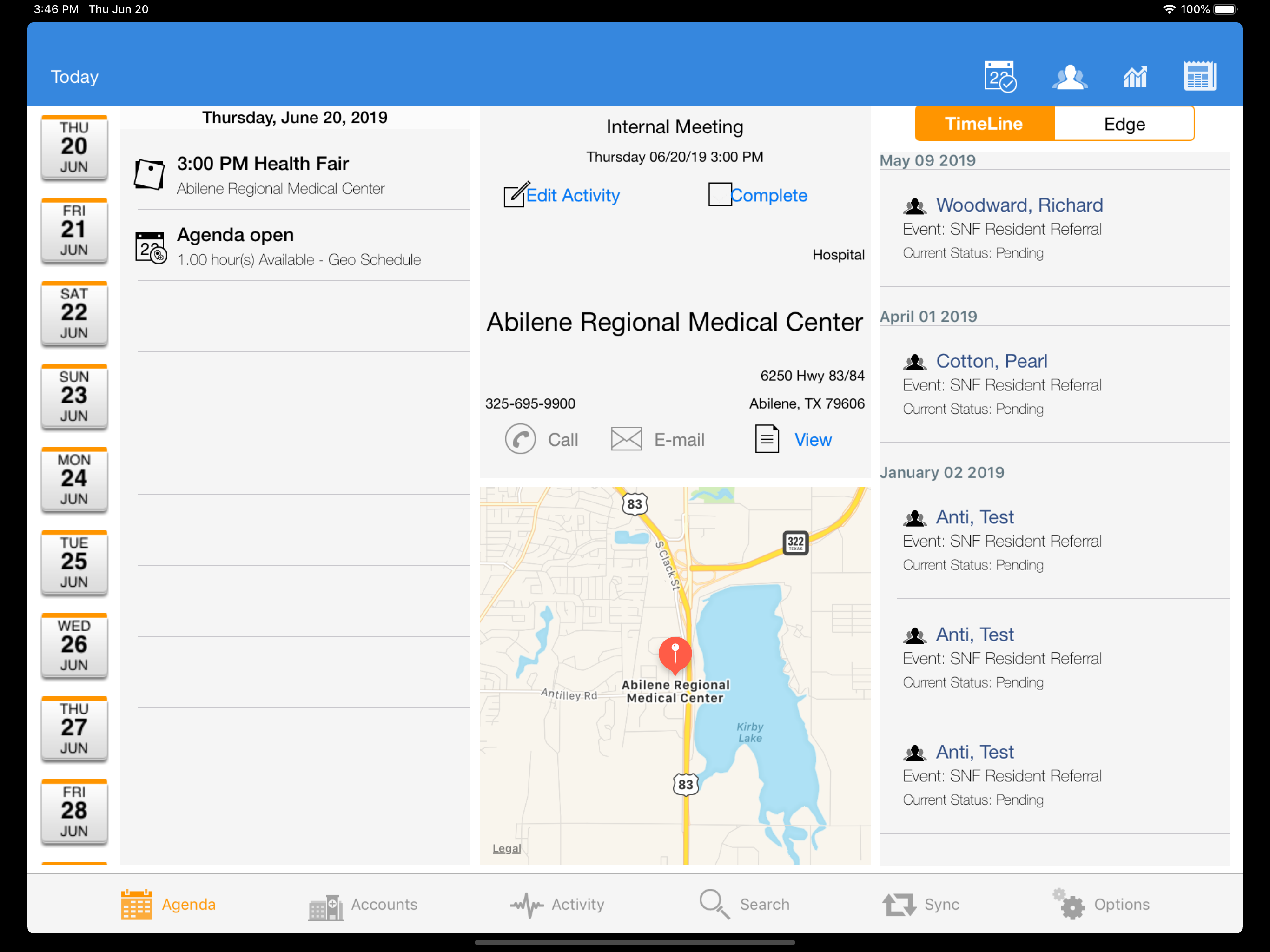Select Tuesday June 25 date tile
1270x952 pixels.
[74, 563]
